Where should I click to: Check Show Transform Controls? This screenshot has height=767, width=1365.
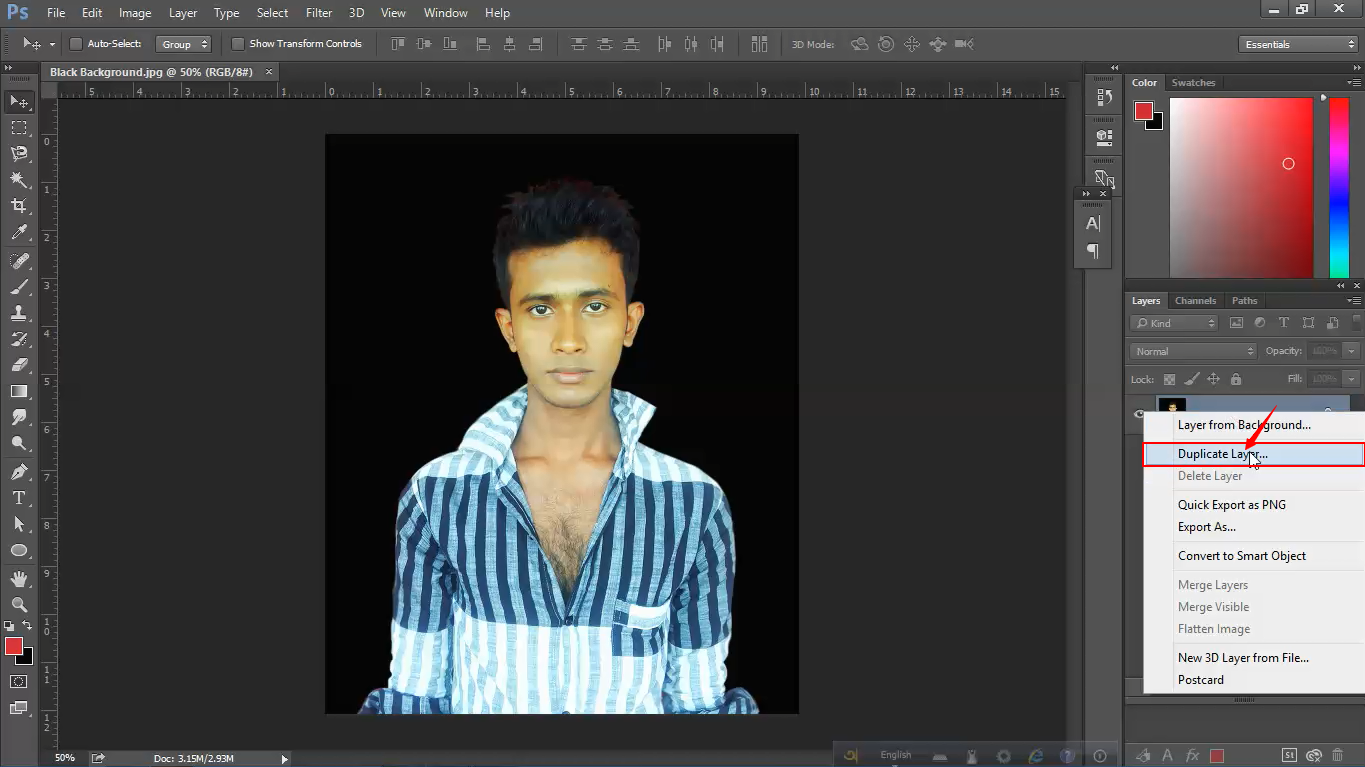pos(238,44)
